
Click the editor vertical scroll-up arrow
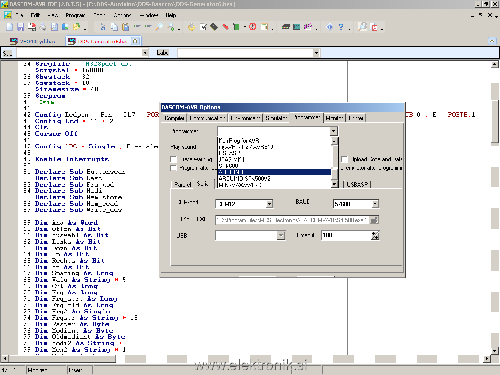click(495, 64)
